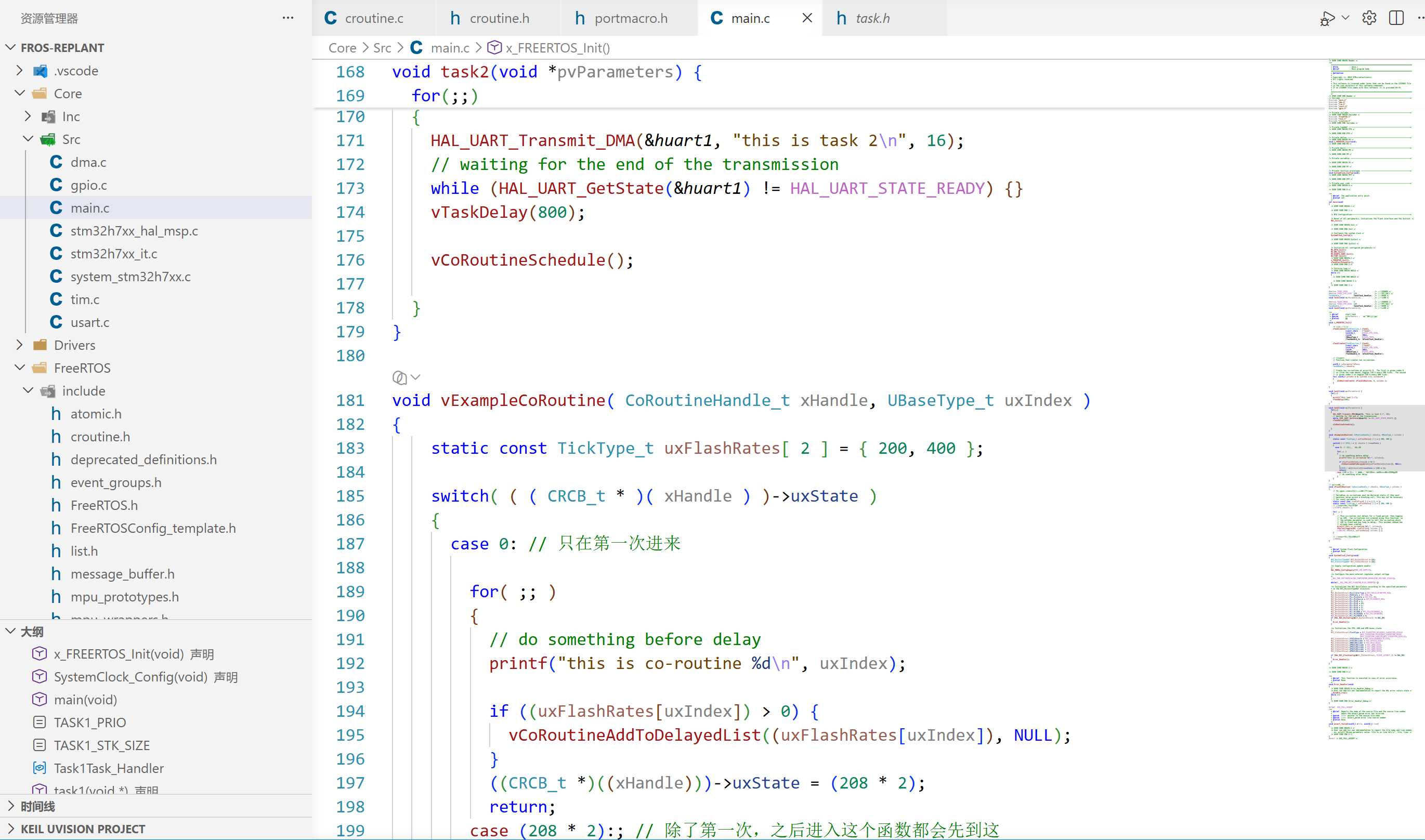Open tim.c in the explorer
The image size is (1425, 840).
click(x=155, y=299)
